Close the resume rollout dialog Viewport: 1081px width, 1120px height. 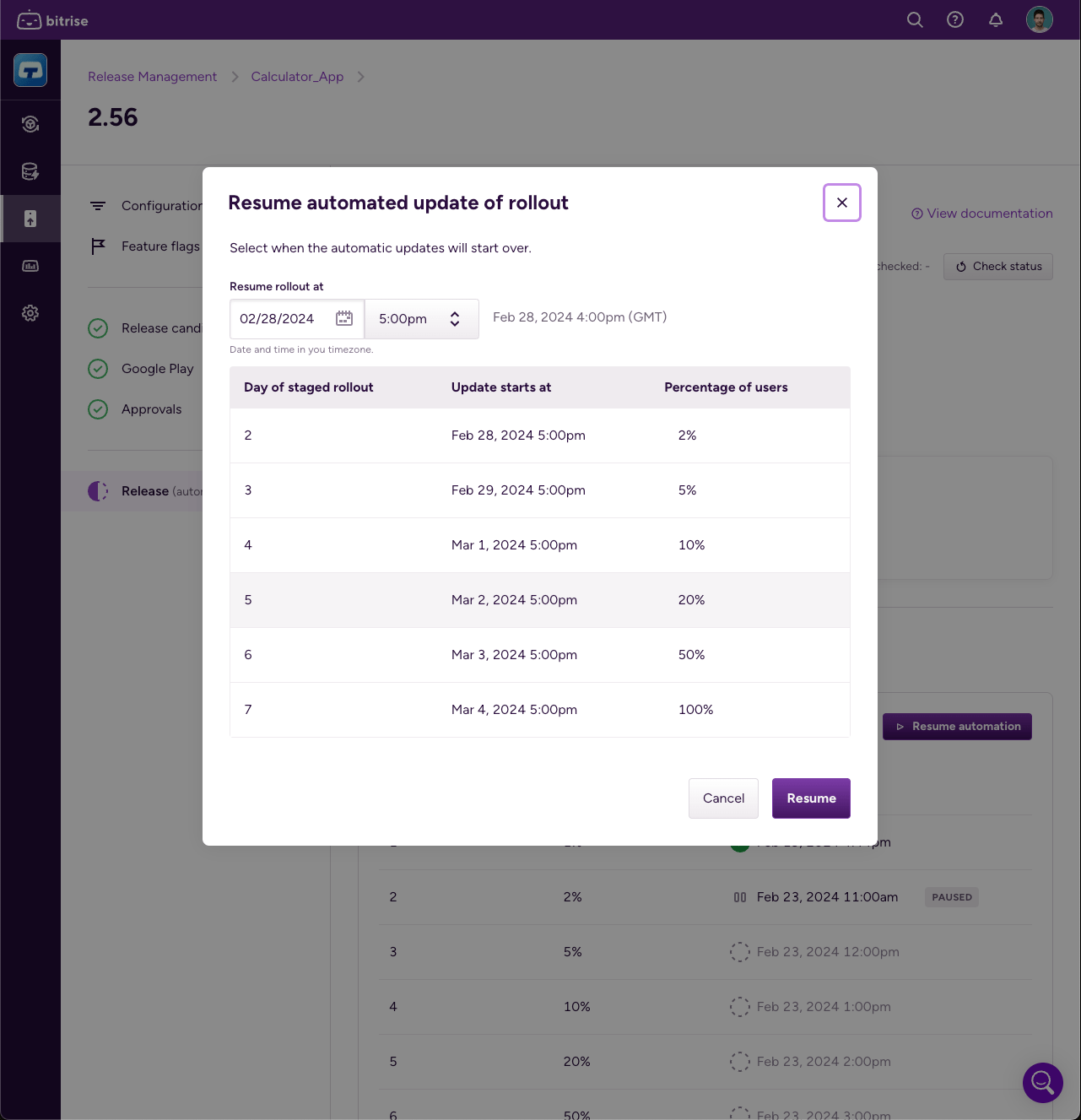click(x=841, y=203)
